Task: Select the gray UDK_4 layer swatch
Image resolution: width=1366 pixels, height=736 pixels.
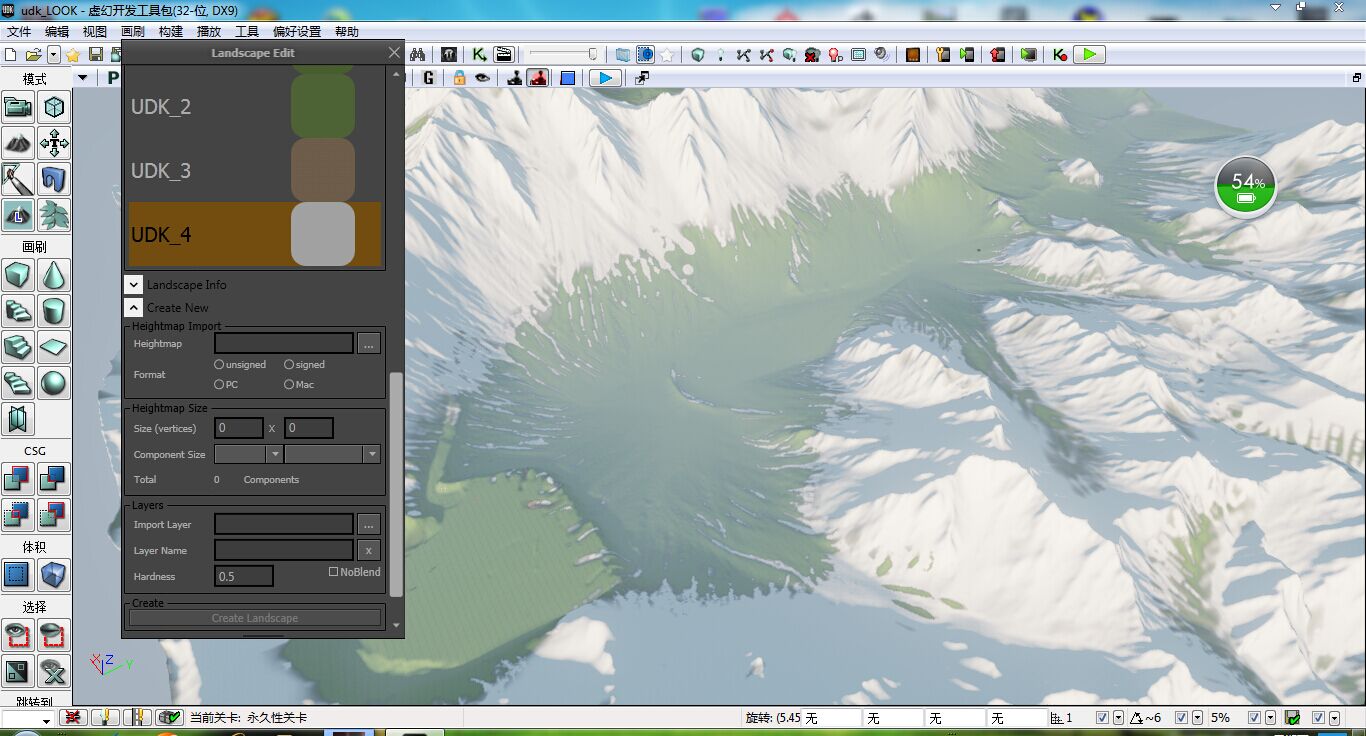Action: (x=323, y=234)
